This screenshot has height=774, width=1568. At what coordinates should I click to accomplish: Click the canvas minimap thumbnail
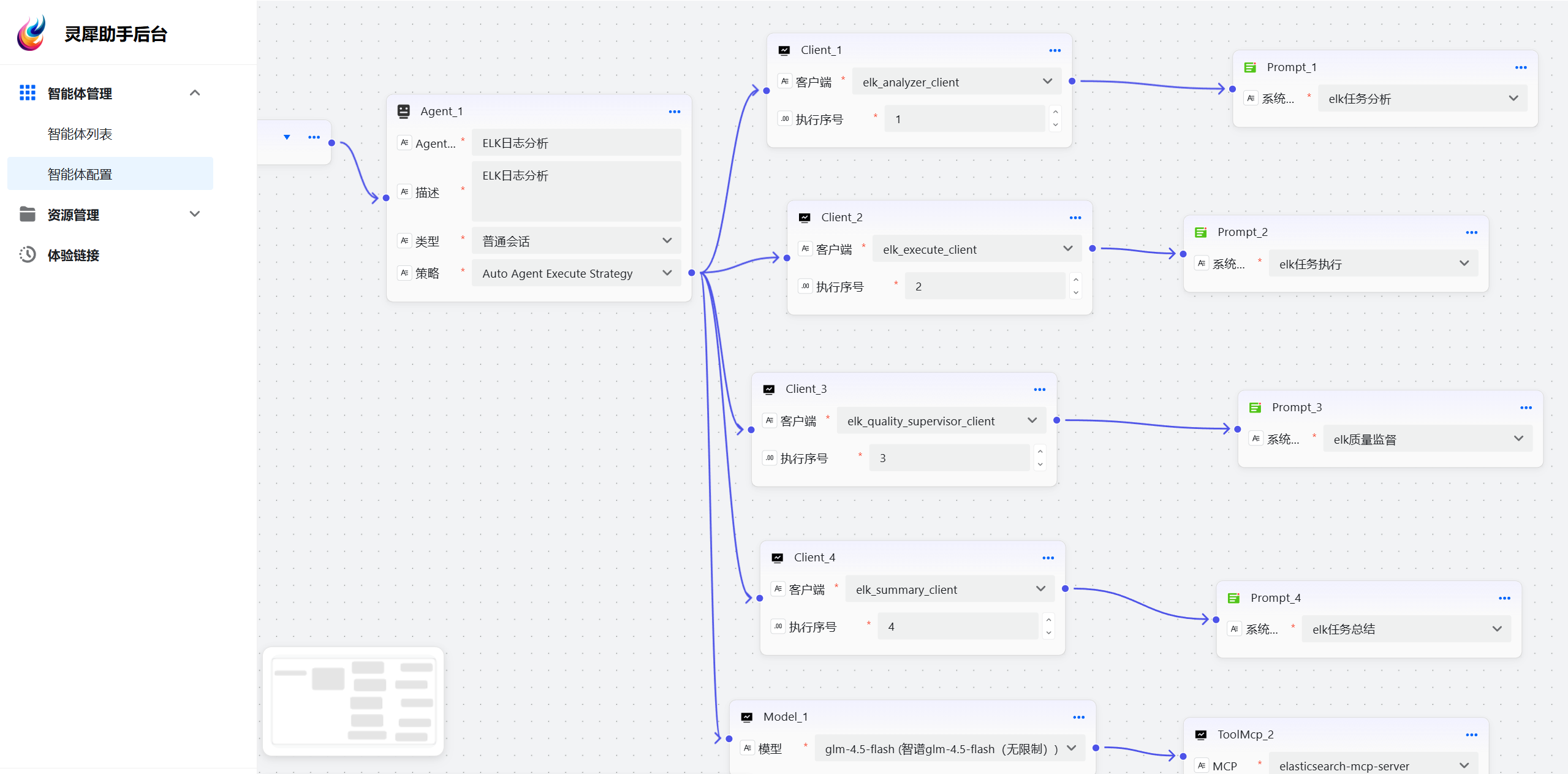353,701
